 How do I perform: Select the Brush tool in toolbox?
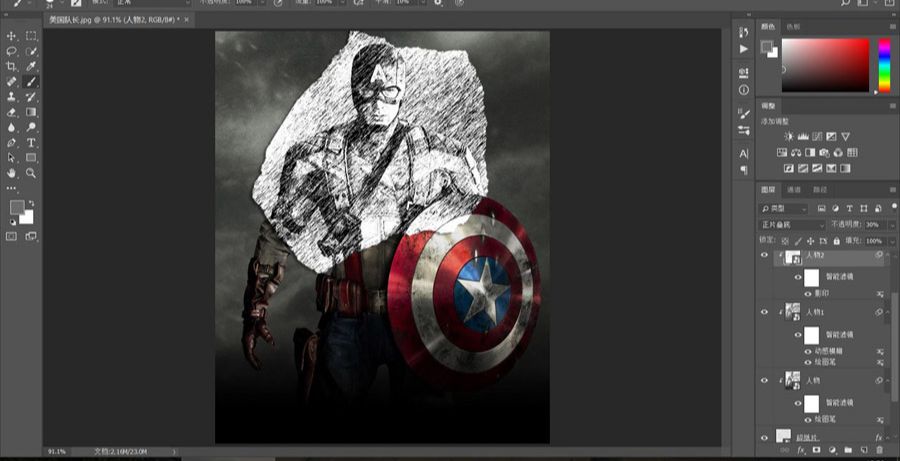click(31, 82)
